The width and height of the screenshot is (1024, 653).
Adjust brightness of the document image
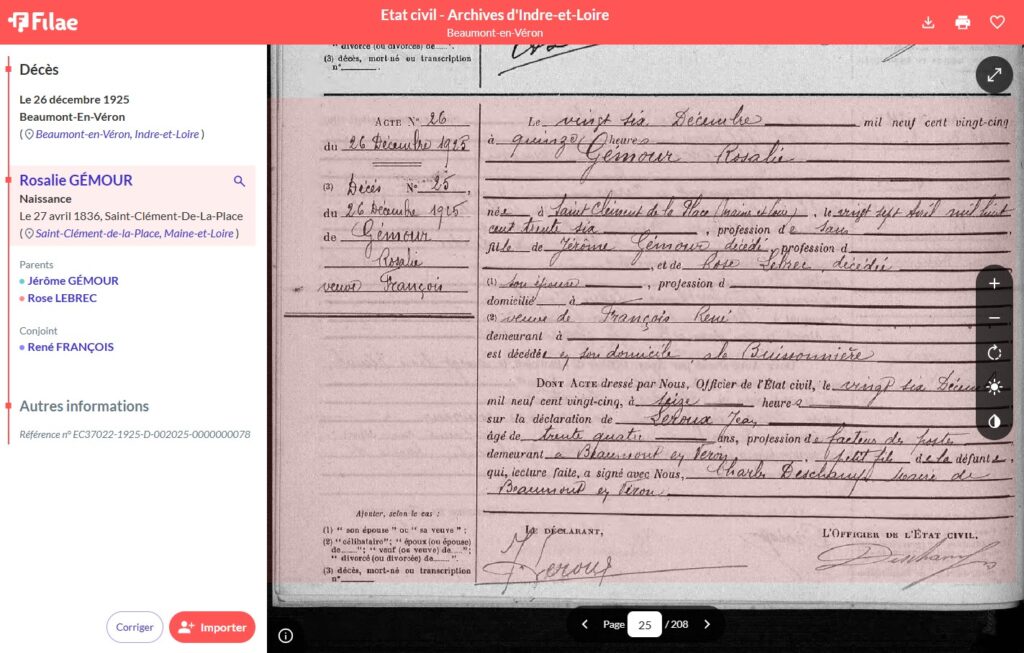click(994, 387)
